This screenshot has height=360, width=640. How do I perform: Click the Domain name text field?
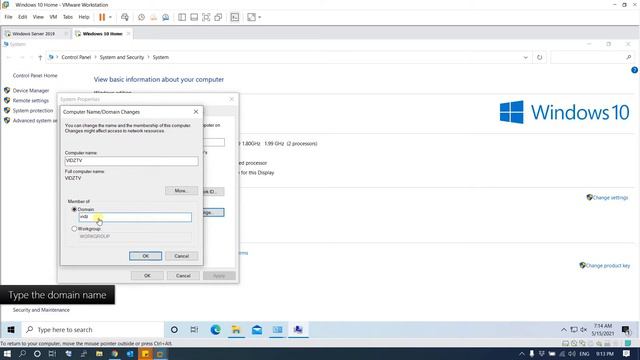click(x=135, y=217)
